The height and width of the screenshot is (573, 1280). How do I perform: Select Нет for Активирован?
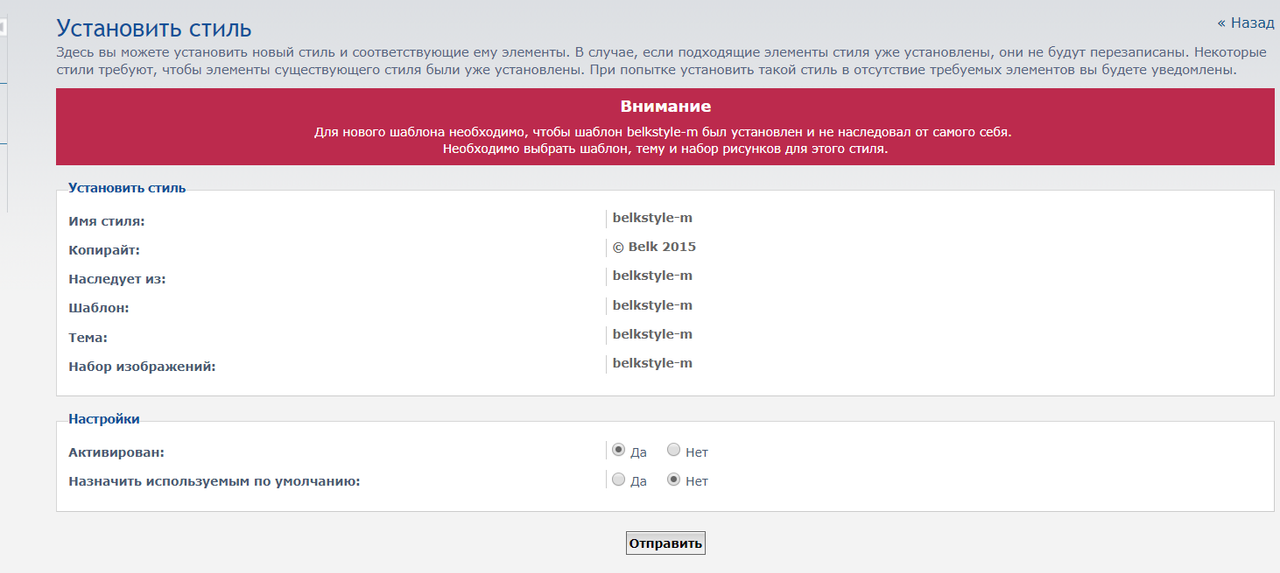[x=674, y=450]
